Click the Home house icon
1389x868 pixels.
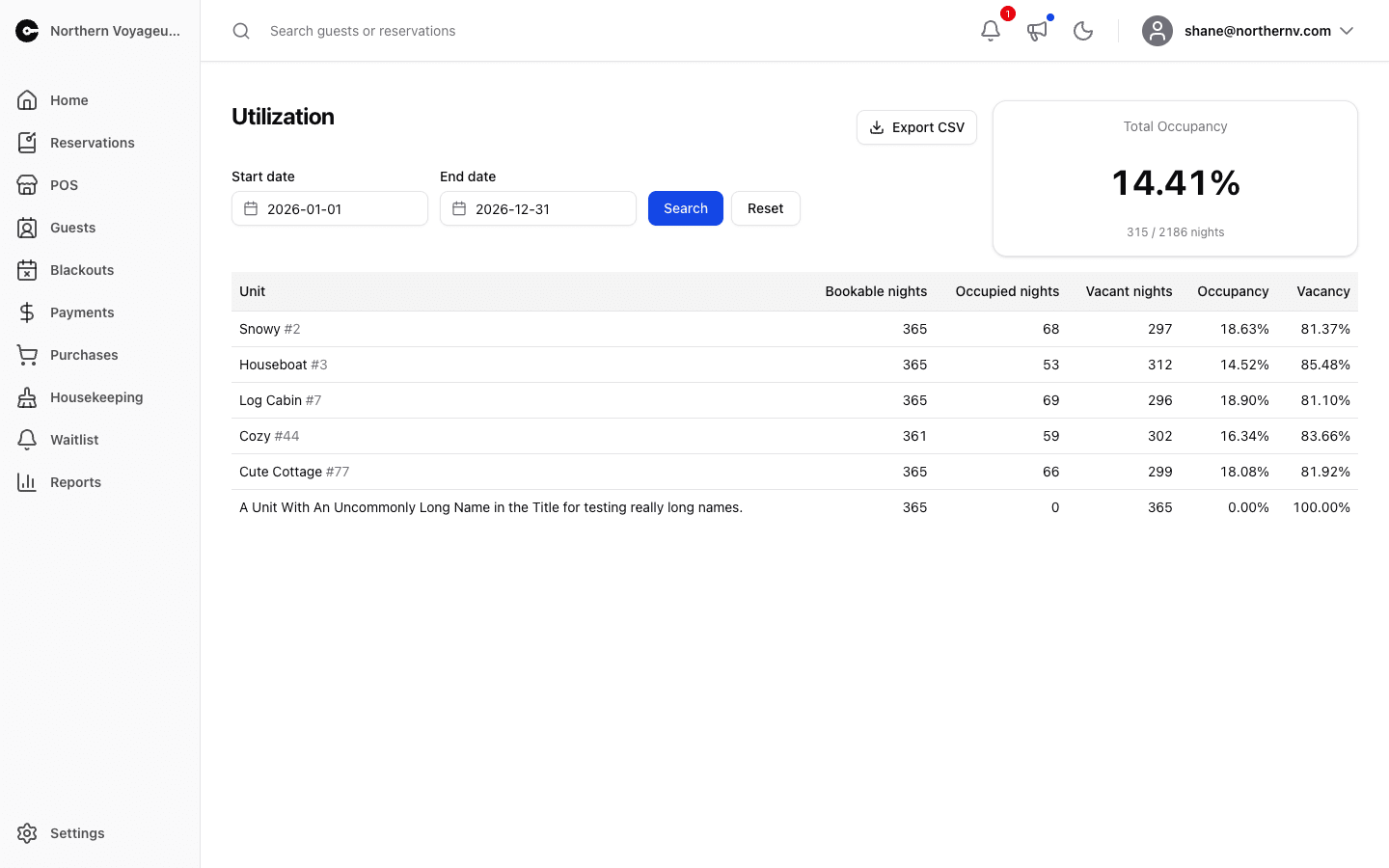27,100
